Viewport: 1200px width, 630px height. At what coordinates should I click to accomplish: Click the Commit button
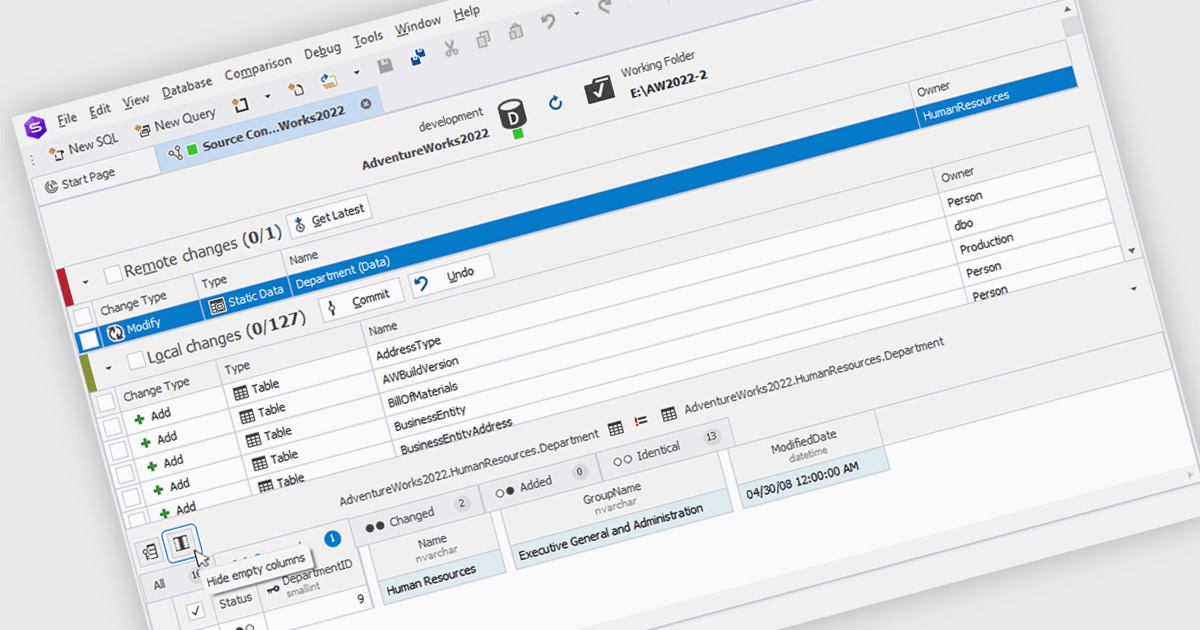[361, 299]
